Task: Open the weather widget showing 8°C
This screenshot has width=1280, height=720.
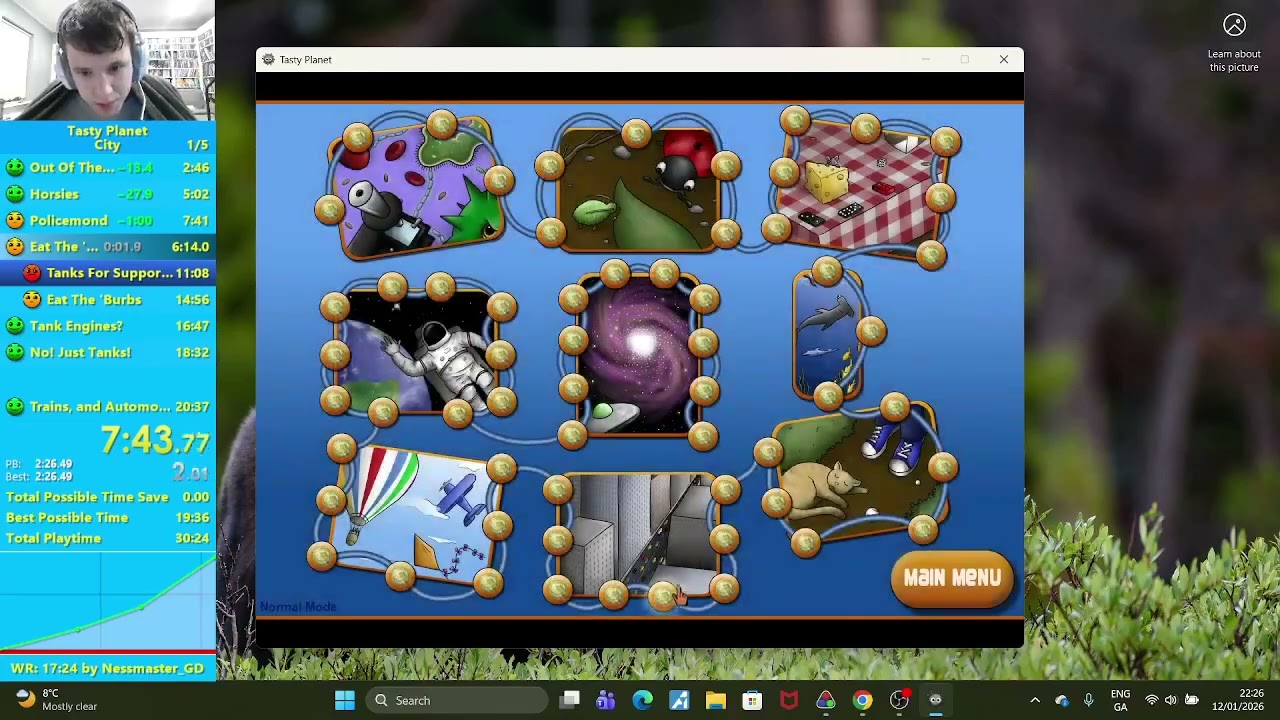Action: click(x=56, y=700)
